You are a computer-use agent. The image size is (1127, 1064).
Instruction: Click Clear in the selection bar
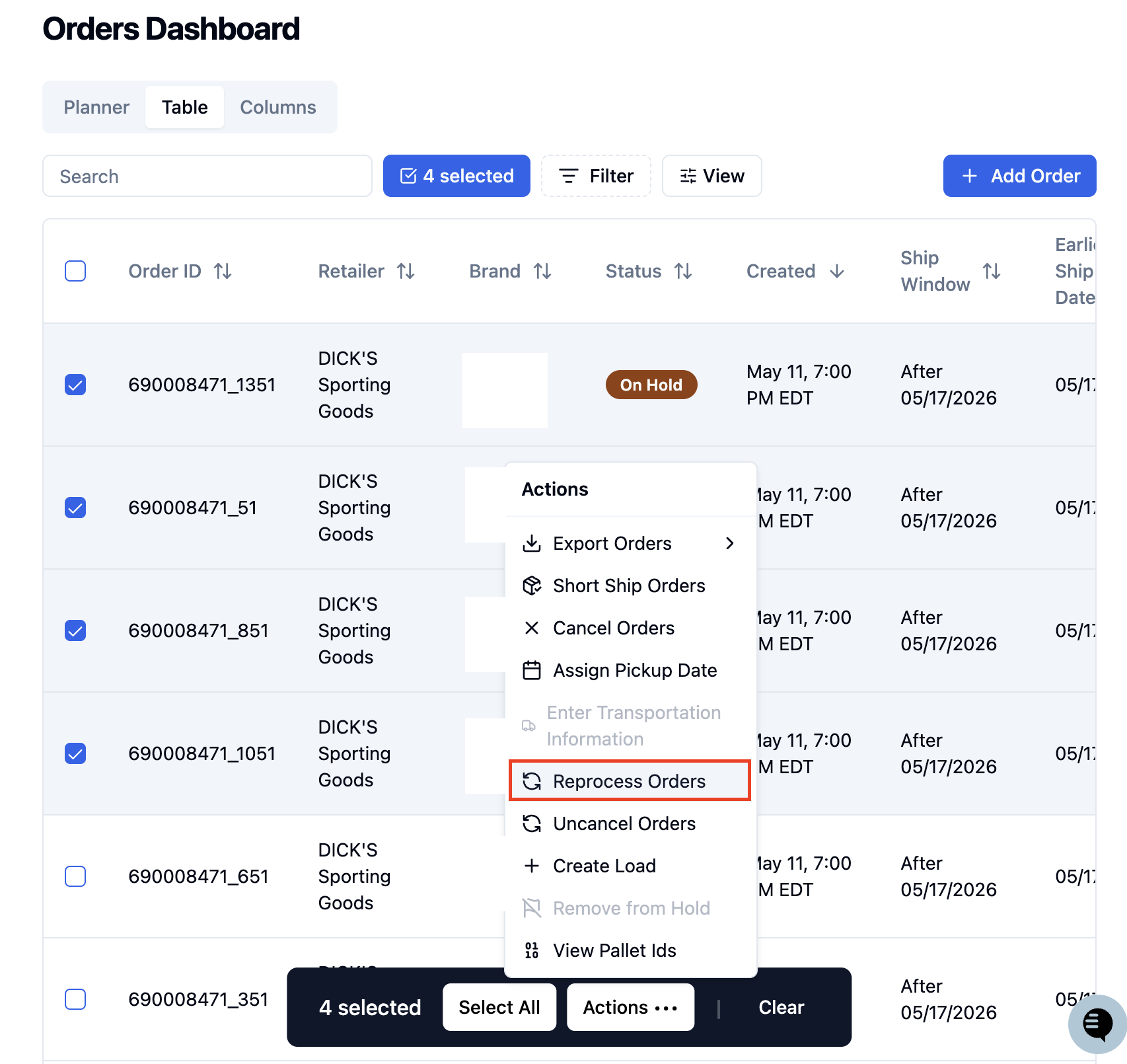(x=781, y=1007)
